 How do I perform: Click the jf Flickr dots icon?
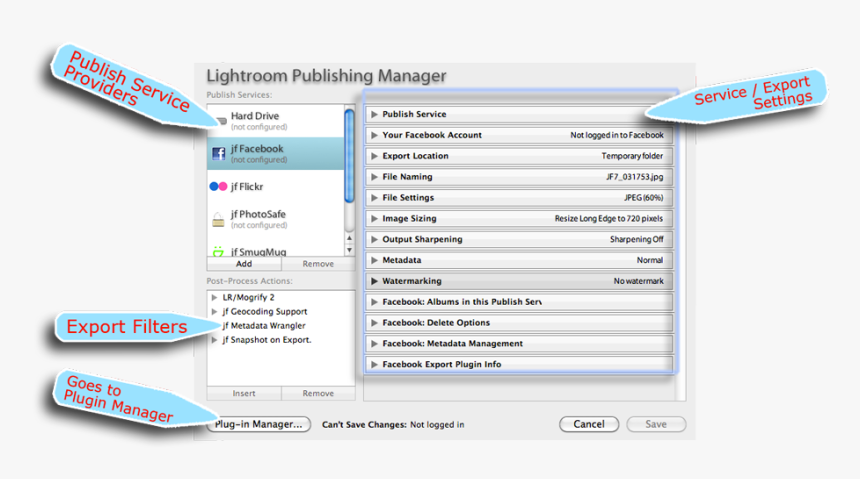(218, 187)
